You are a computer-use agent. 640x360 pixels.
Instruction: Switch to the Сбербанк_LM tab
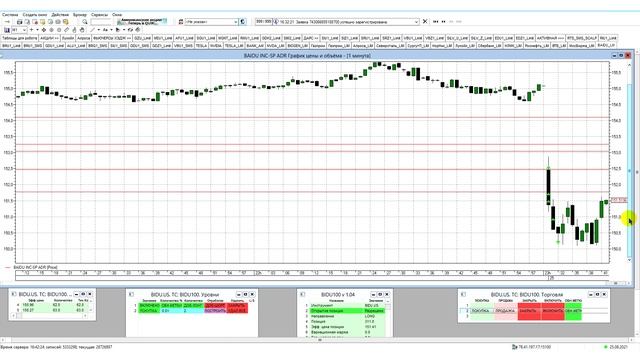[x=489, y=46]
